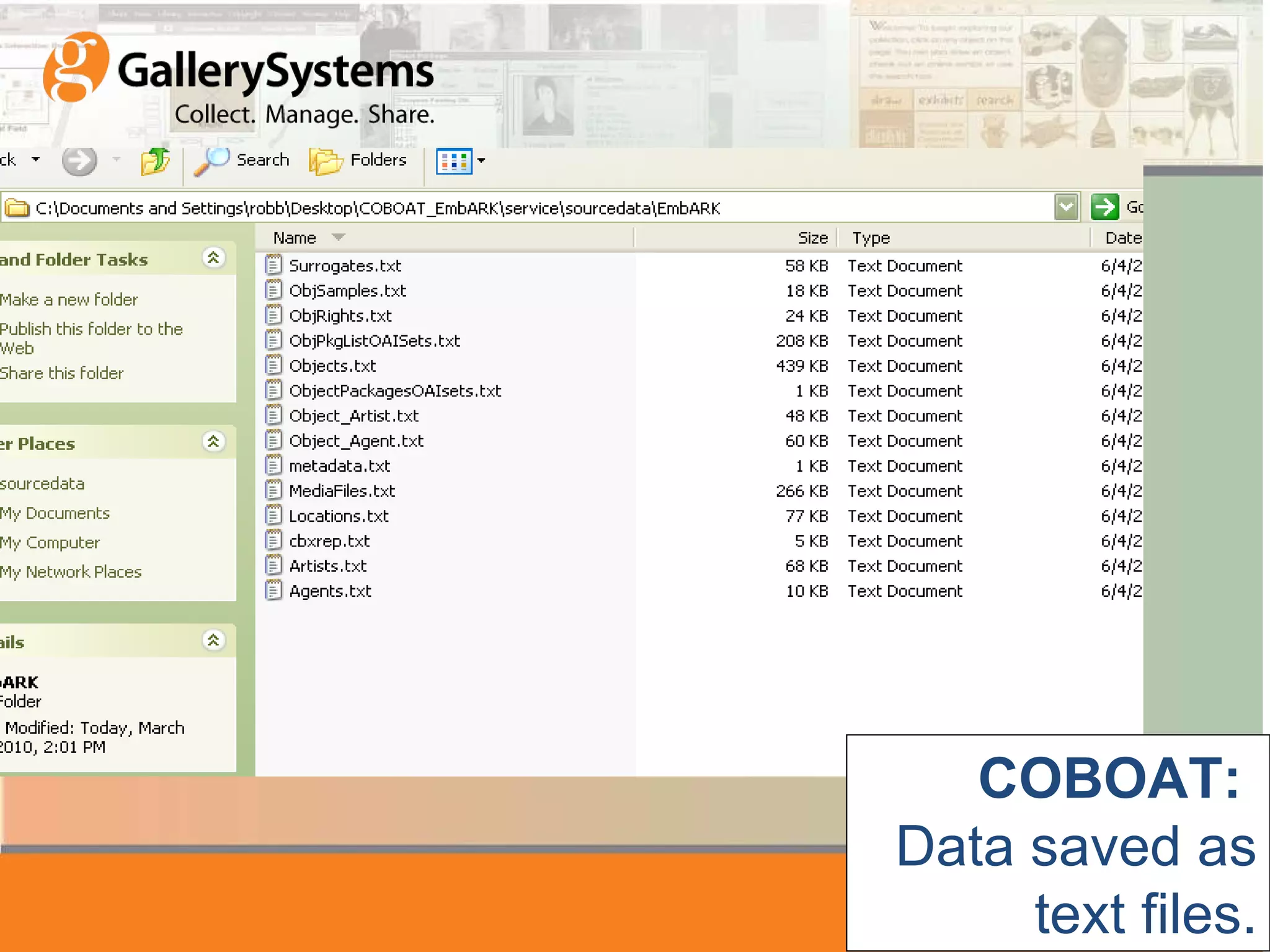Click the MediaFiles.txt file name
Screen dimensions: 1270x952
(x=342, y=491)
